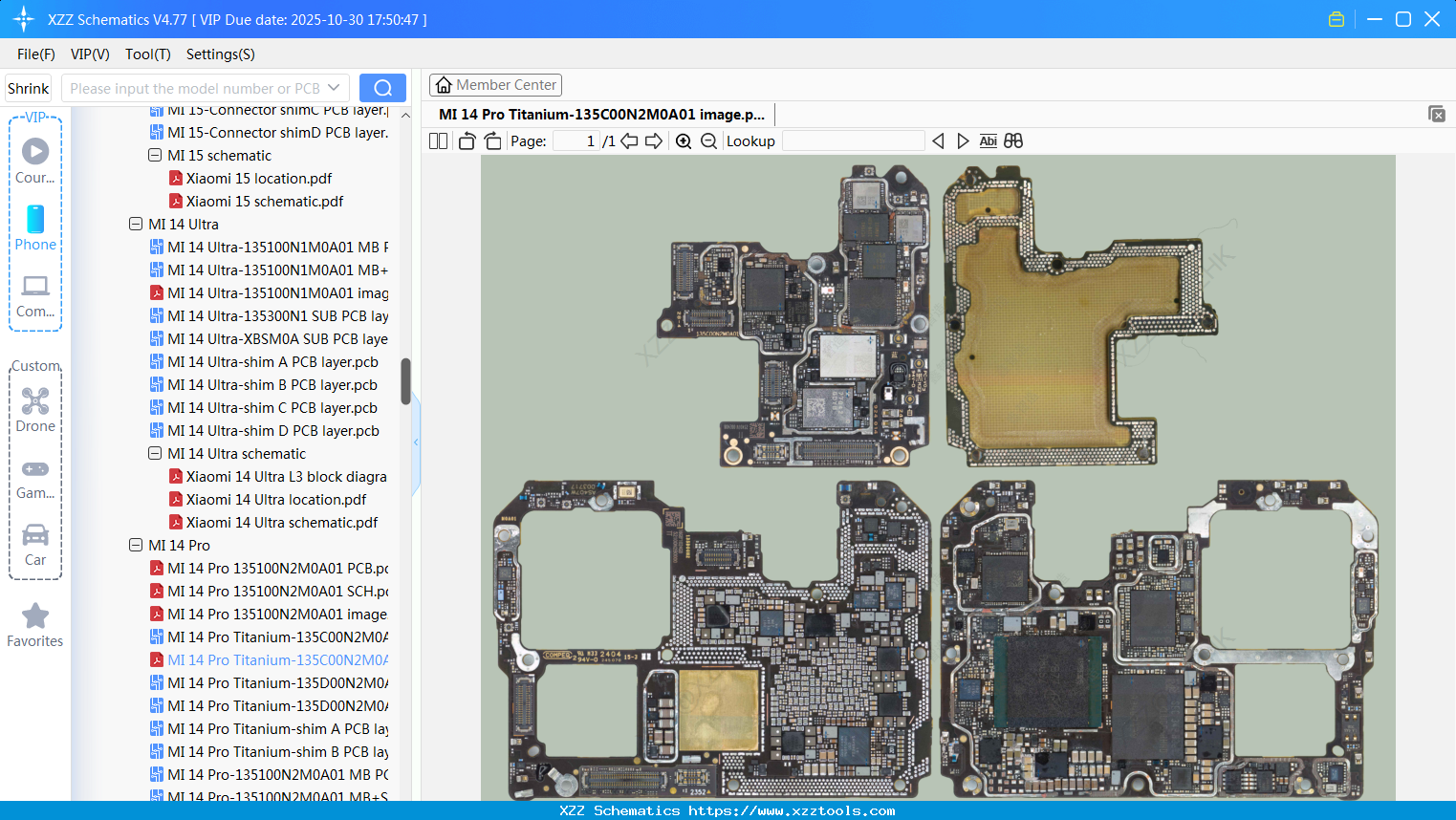The width and height of the screenshot is (1456, 820).
Task: Go to the next page with the arrow
Action: pyautogui.click(x=654, y=140)
